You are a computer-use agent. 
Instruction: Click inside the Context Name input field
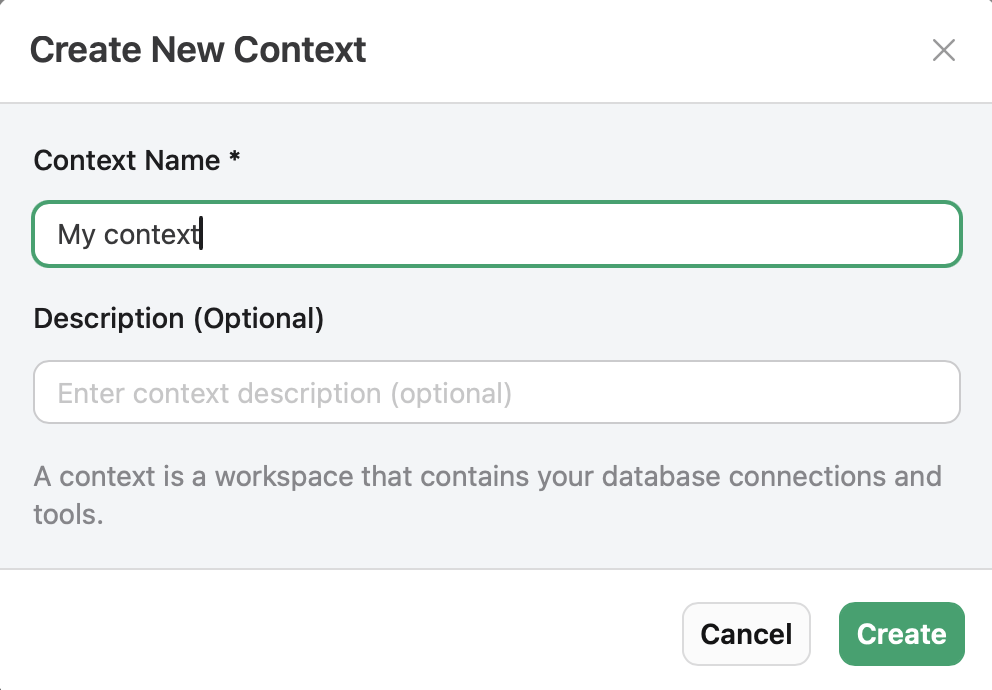tap(496, 234)
